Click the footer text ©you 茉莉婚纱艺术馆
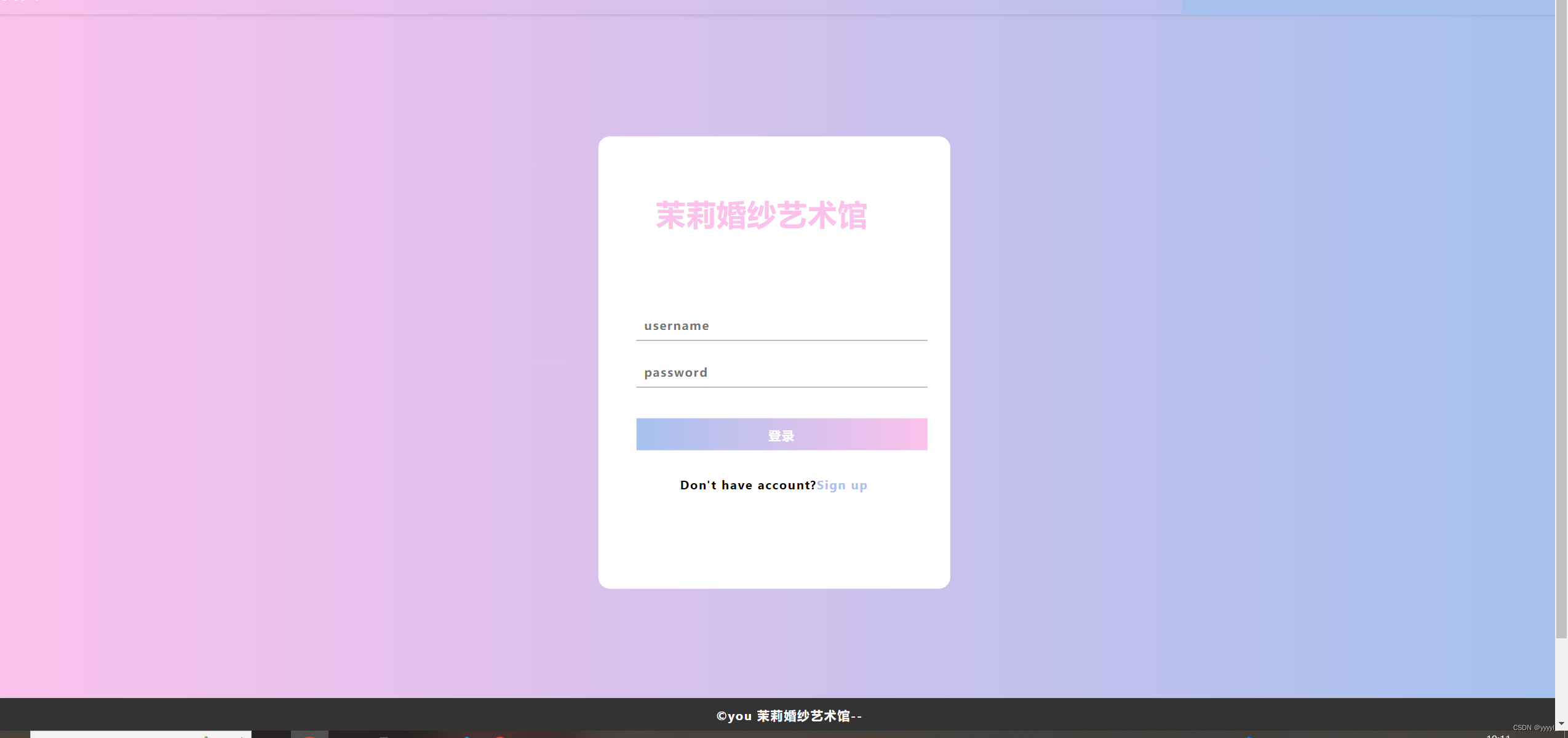The image size is (1568, 738). click(x=788, y=716)
